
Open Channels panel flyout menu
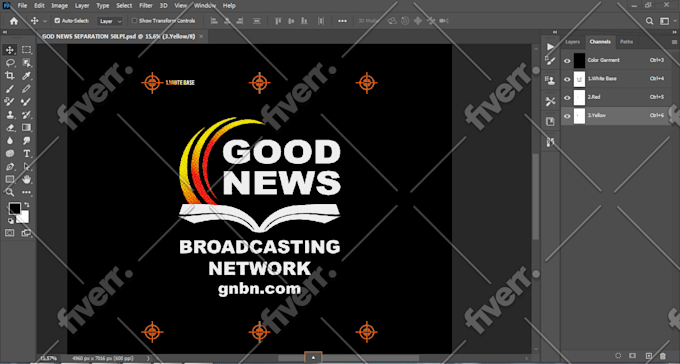pos(675,43)
